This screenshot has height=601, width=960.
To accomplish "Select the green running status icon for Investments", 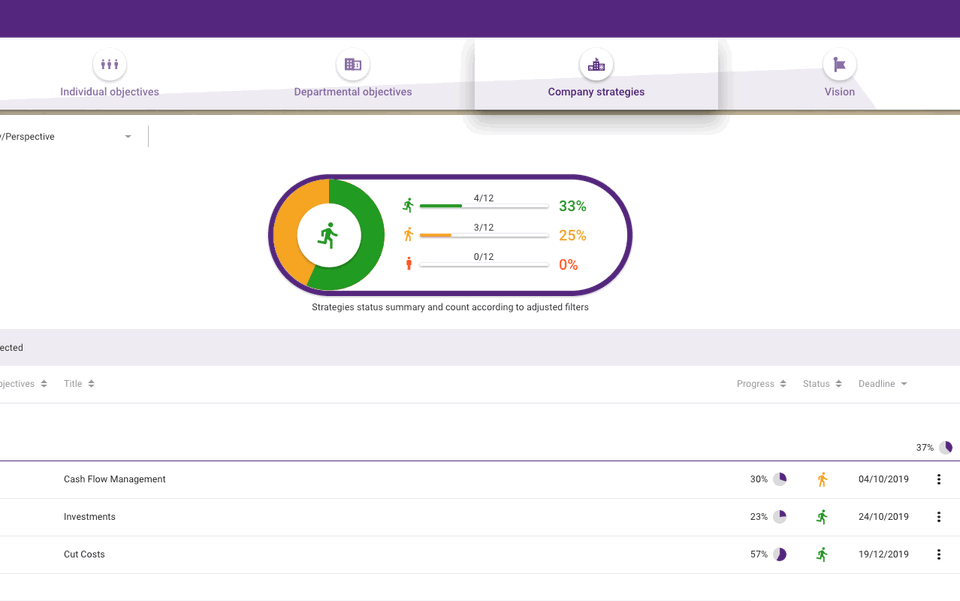I will tap(821, 517).
